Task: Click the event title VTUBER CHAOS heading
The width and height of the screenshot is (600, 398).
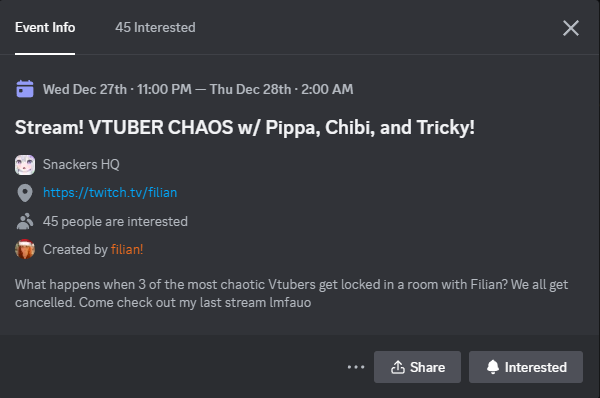Action: pos(245,127)
